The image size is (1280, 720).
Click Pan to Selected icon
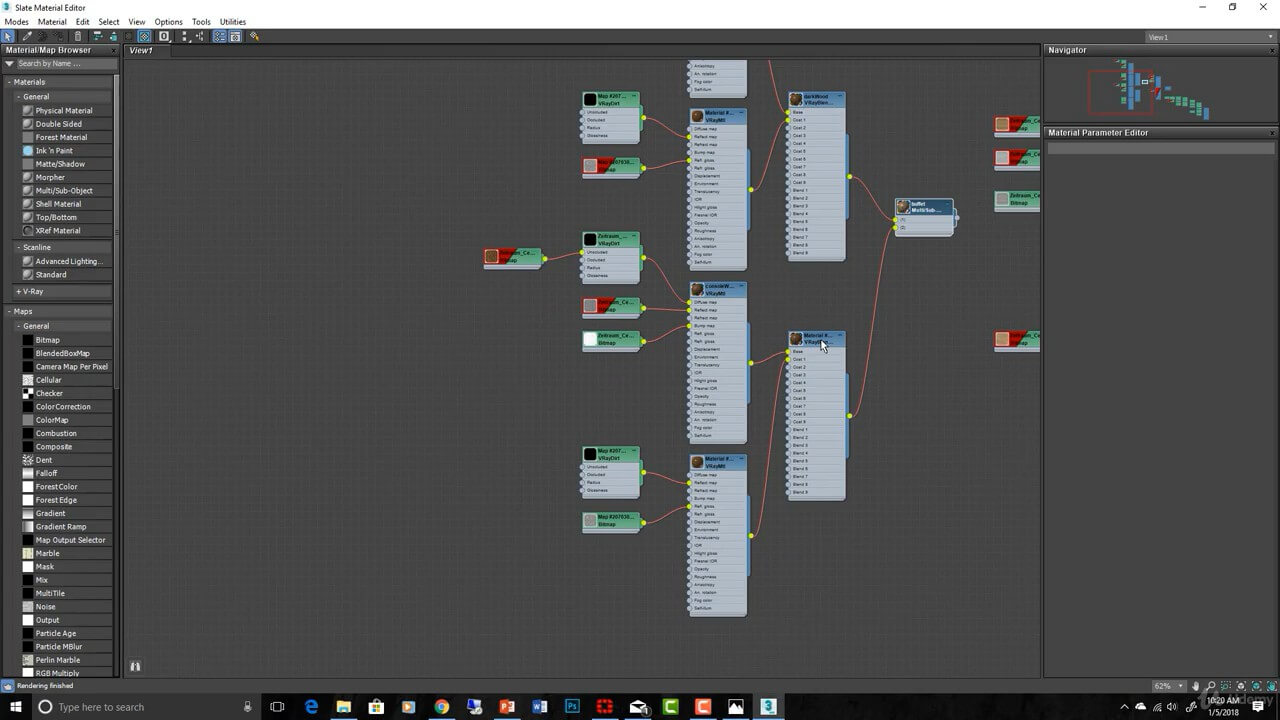(1271, 686)
